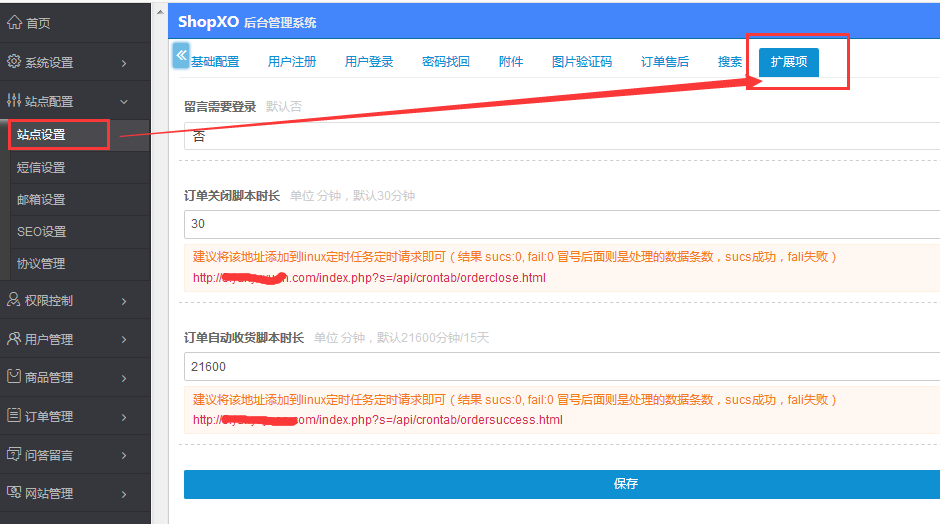Click the home icon next to 首页

tap(14, 23)
